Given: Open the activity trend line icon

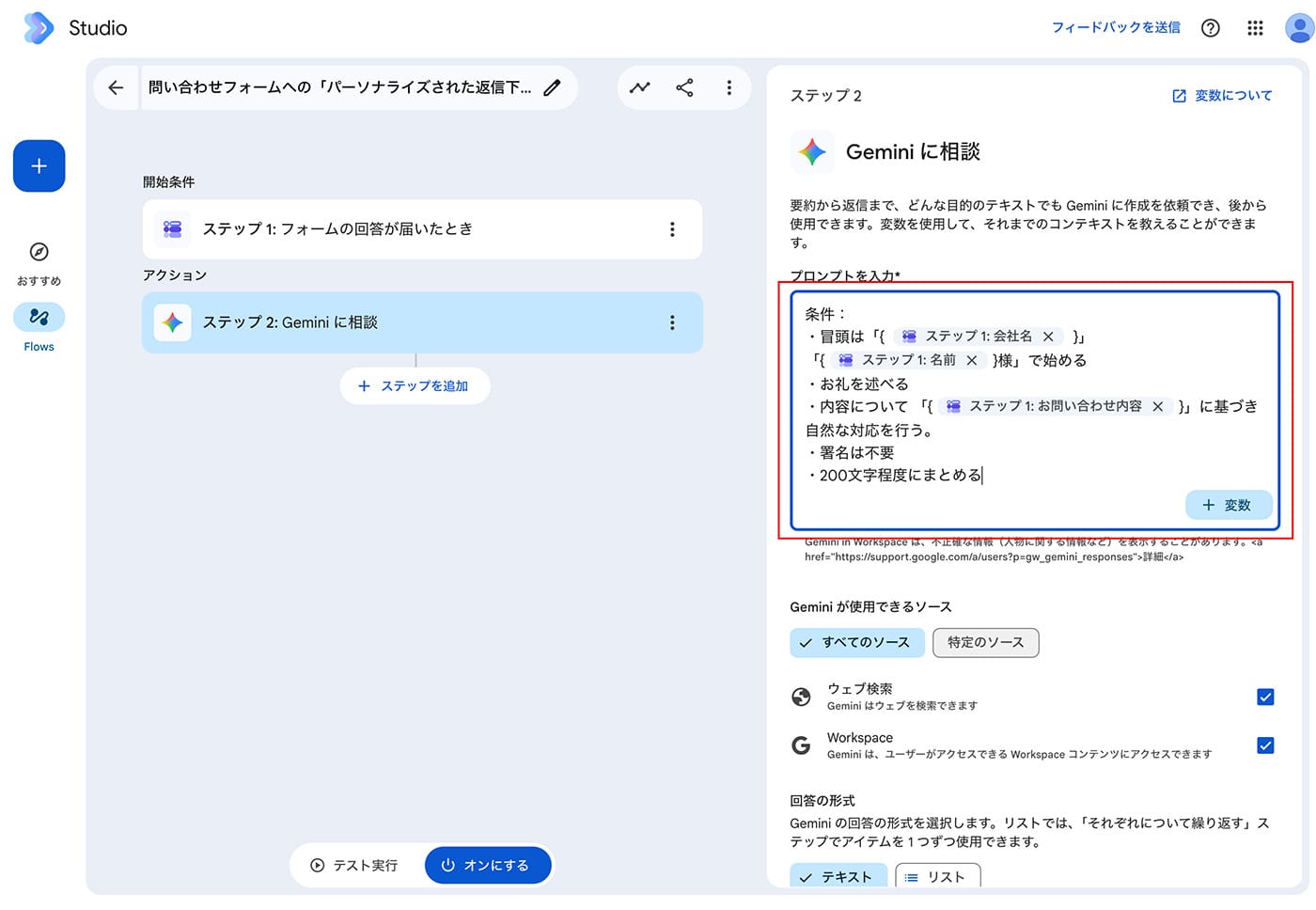Looking at the screenshot, I should tap(640, 87).
